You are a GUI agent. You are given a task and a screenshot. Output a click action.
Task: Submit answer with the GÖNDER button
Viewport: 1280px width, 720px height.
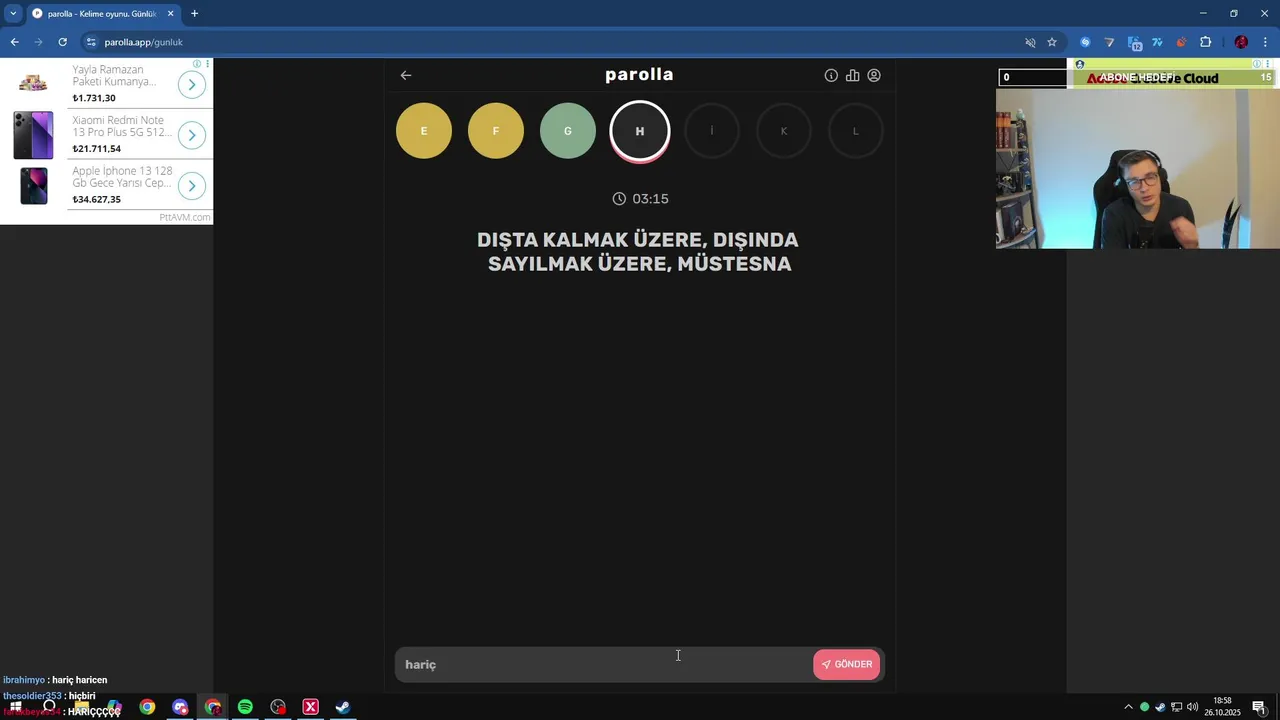tap(847, 664)
